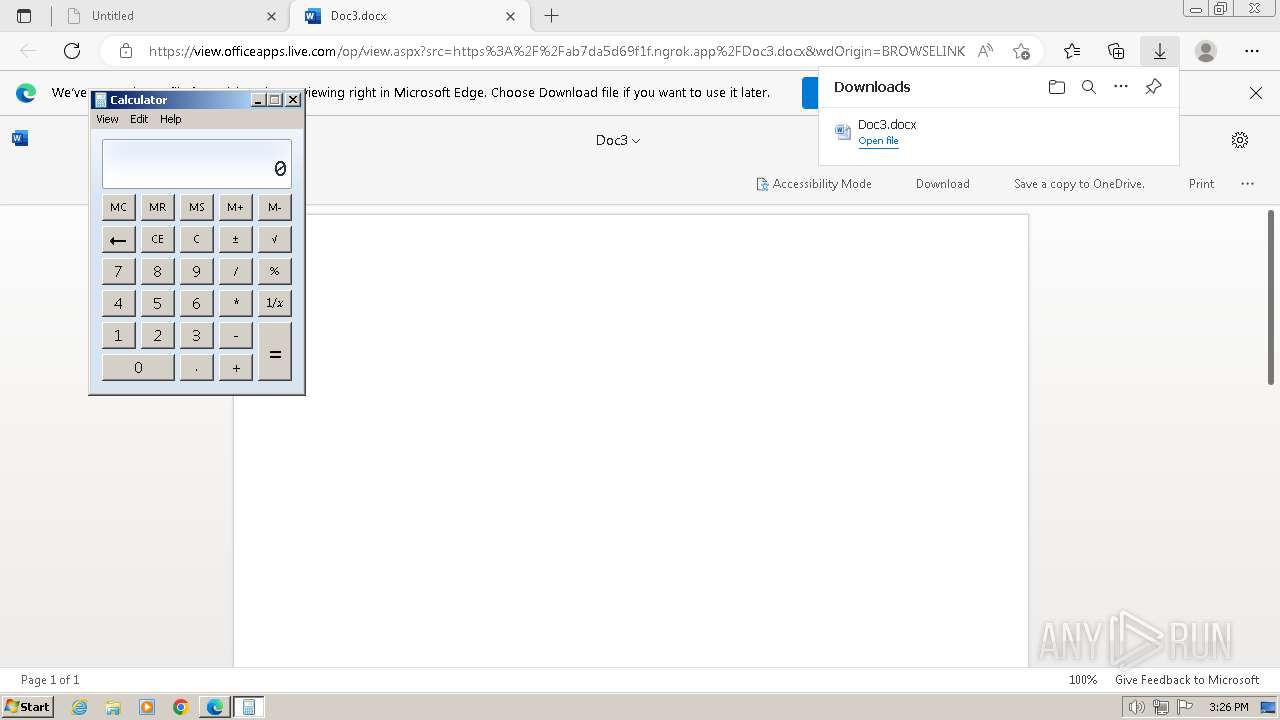The image size is (1280, 720).
Task: Click the Word logo icon
Action: click(20, 138)
